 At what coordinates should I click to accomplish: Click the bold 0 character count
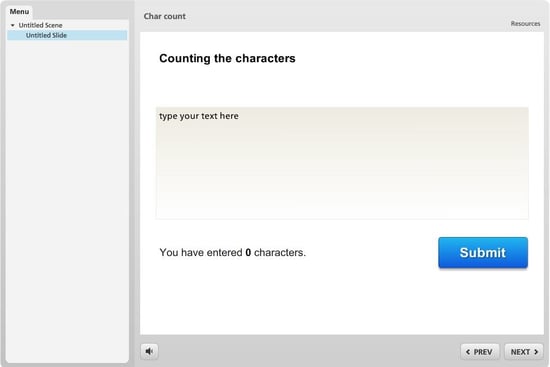pyautogui.click(x=248, y=252)
